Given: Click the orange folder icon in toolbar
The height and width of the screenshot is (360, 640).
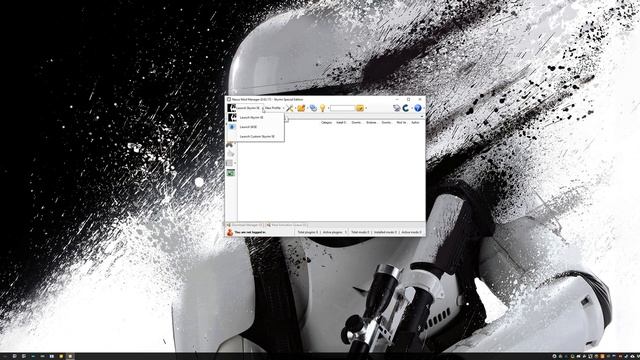Looking at the screenshot, I should 301,108.
